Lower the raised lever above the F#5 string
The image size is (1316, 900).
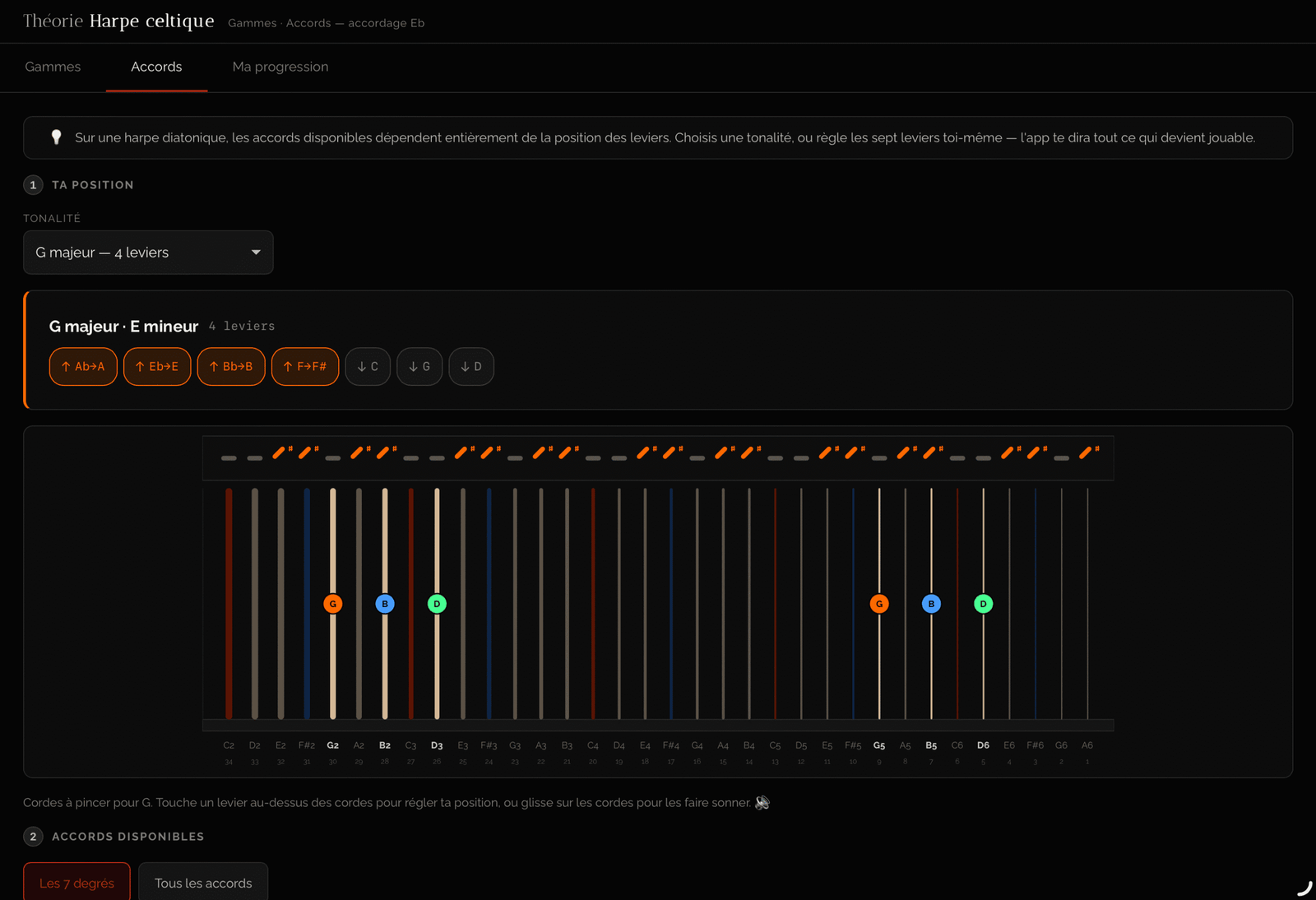[x=853, y=452]
